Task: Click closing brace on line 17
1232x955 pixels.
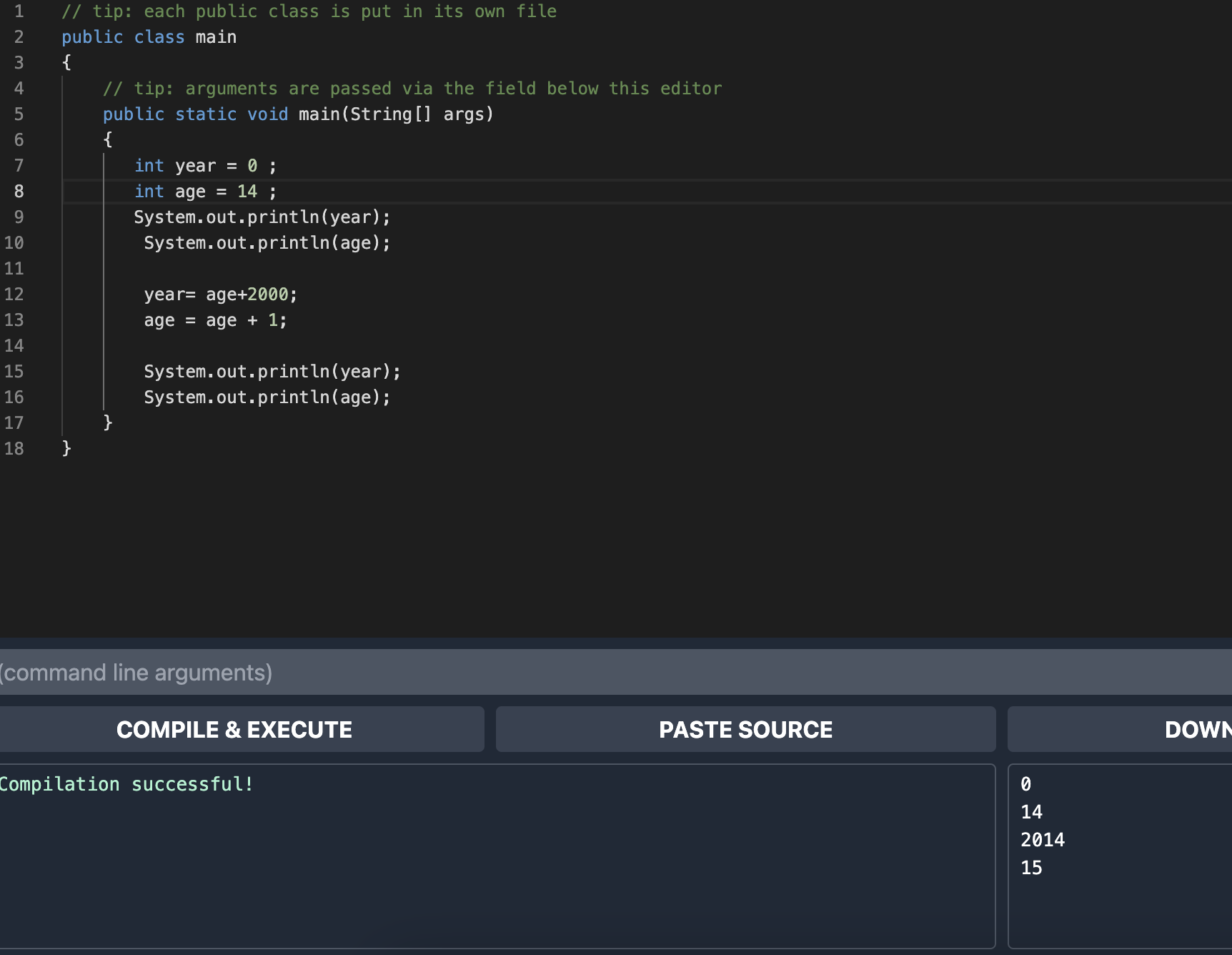Action: click(108, 422)
